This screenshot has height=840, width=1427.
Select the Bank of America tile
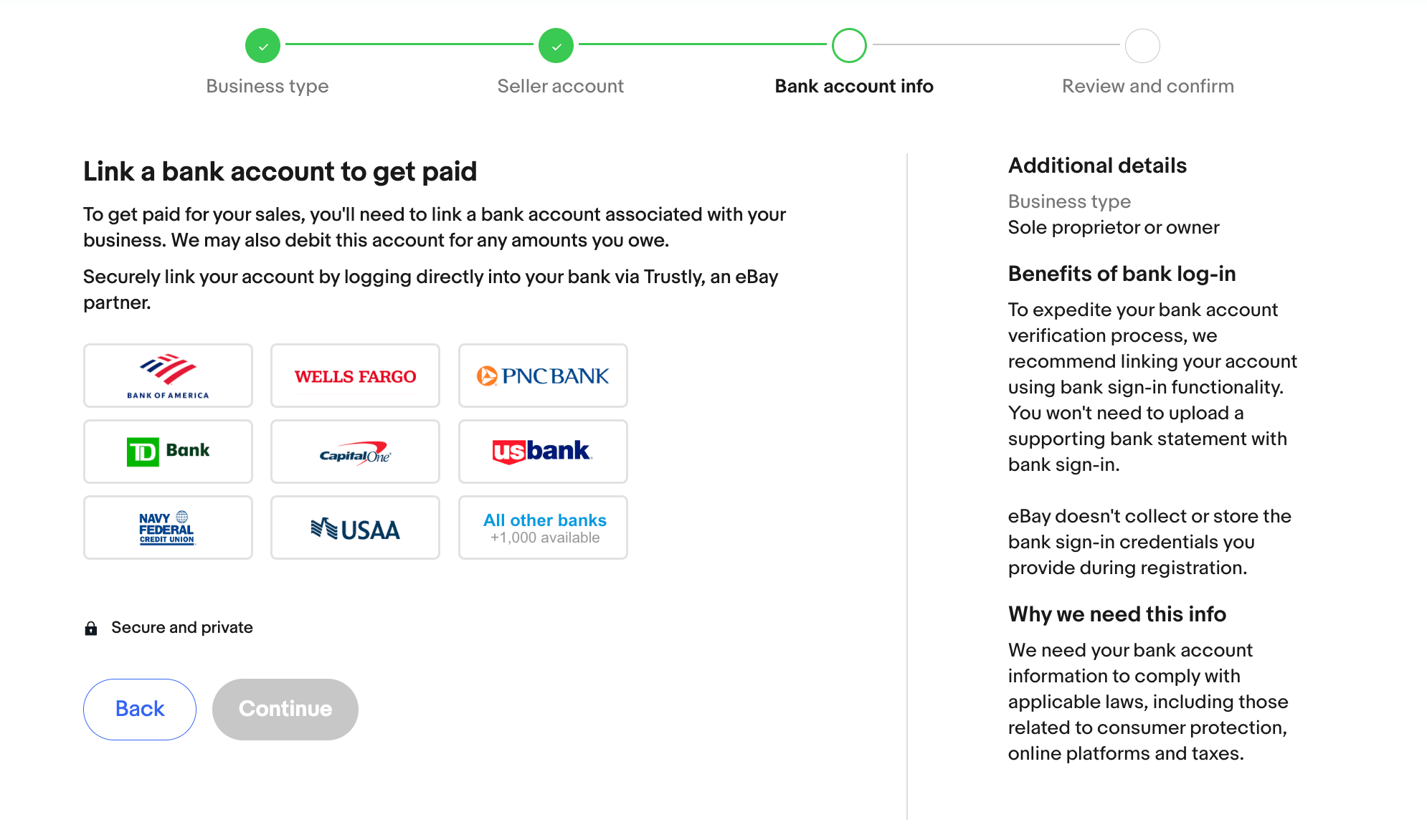pyautogui.click(x=167, y=376)
